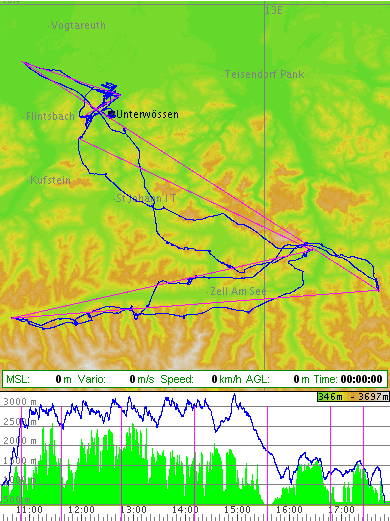Select the Vogtareuth town label
The height and width of the screenshot is (521, 390).
pos(78,25)
